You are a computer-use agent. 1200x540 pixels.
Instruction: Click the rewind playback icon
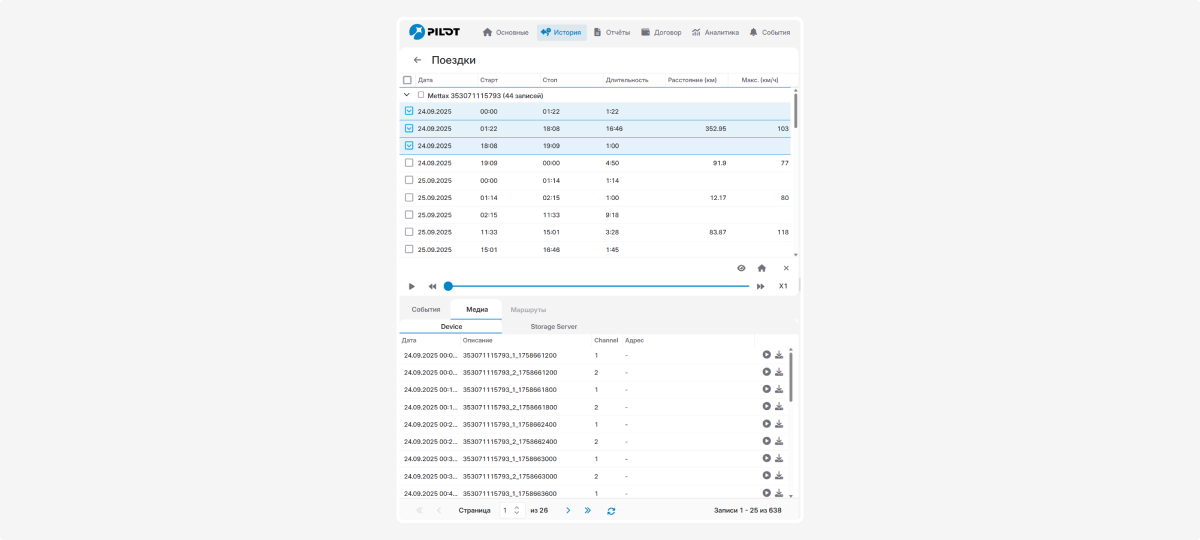point(432,286)
